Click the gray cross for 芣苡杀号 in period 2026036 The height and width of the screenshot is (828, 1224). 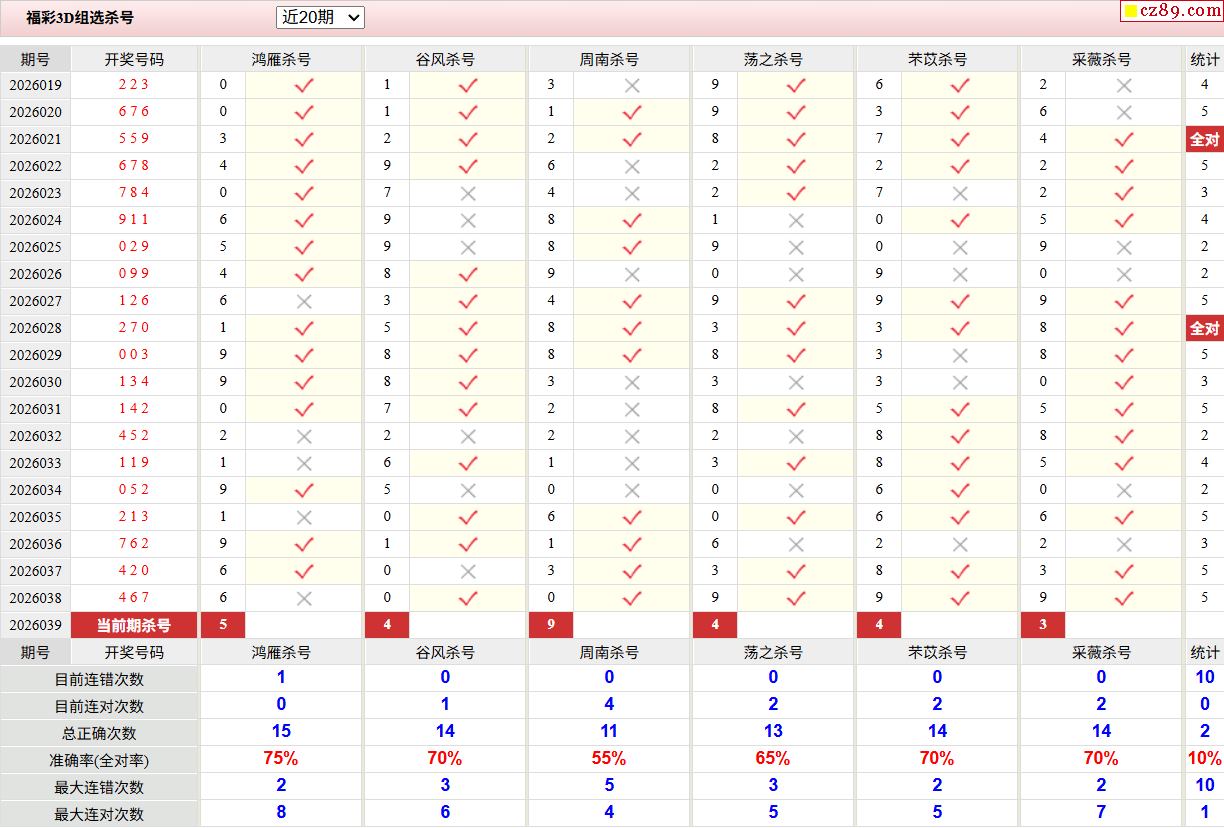pyautogui.click(x=960, y=544)
